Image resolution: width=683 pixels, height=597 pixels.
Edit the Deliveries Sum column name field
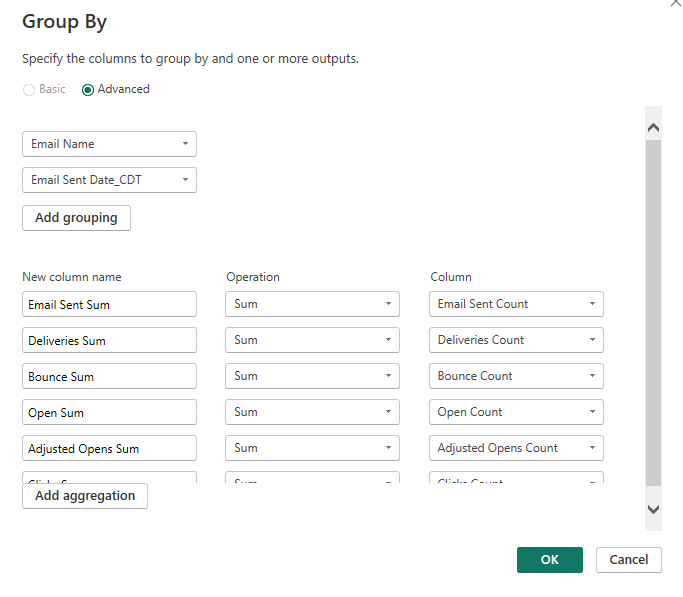tap(109, 341)
